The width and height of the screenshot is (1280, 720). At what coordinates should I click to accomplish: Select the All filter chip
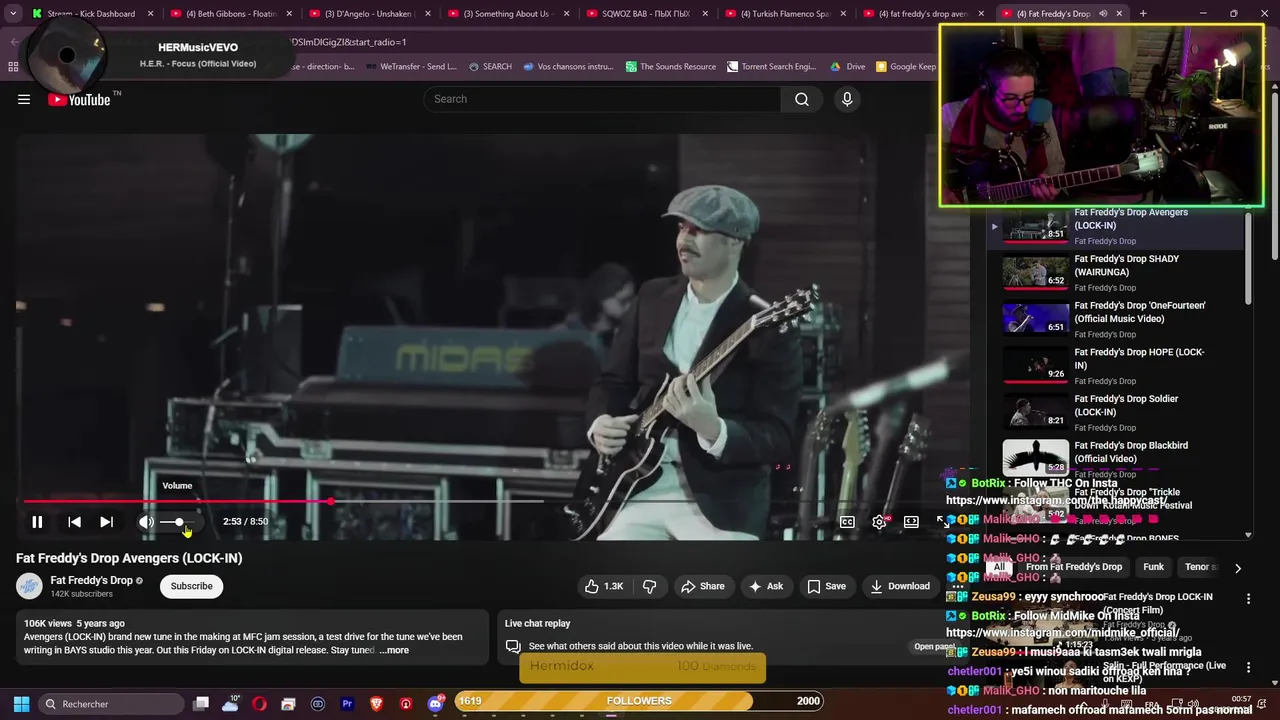pyautogui.click(x=999, y=567)
